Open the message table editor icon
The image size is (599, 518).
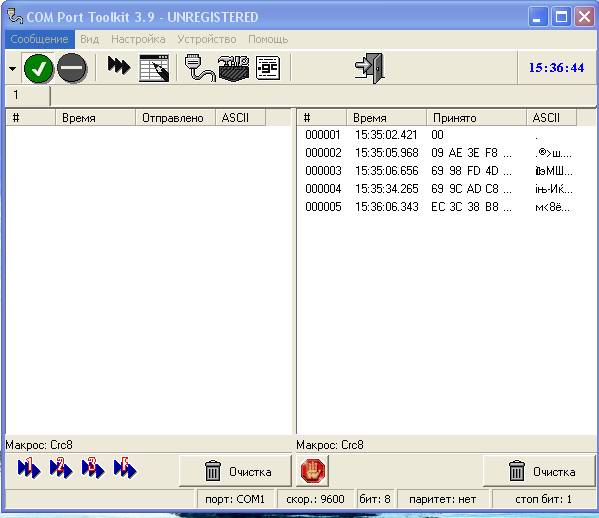154,68
